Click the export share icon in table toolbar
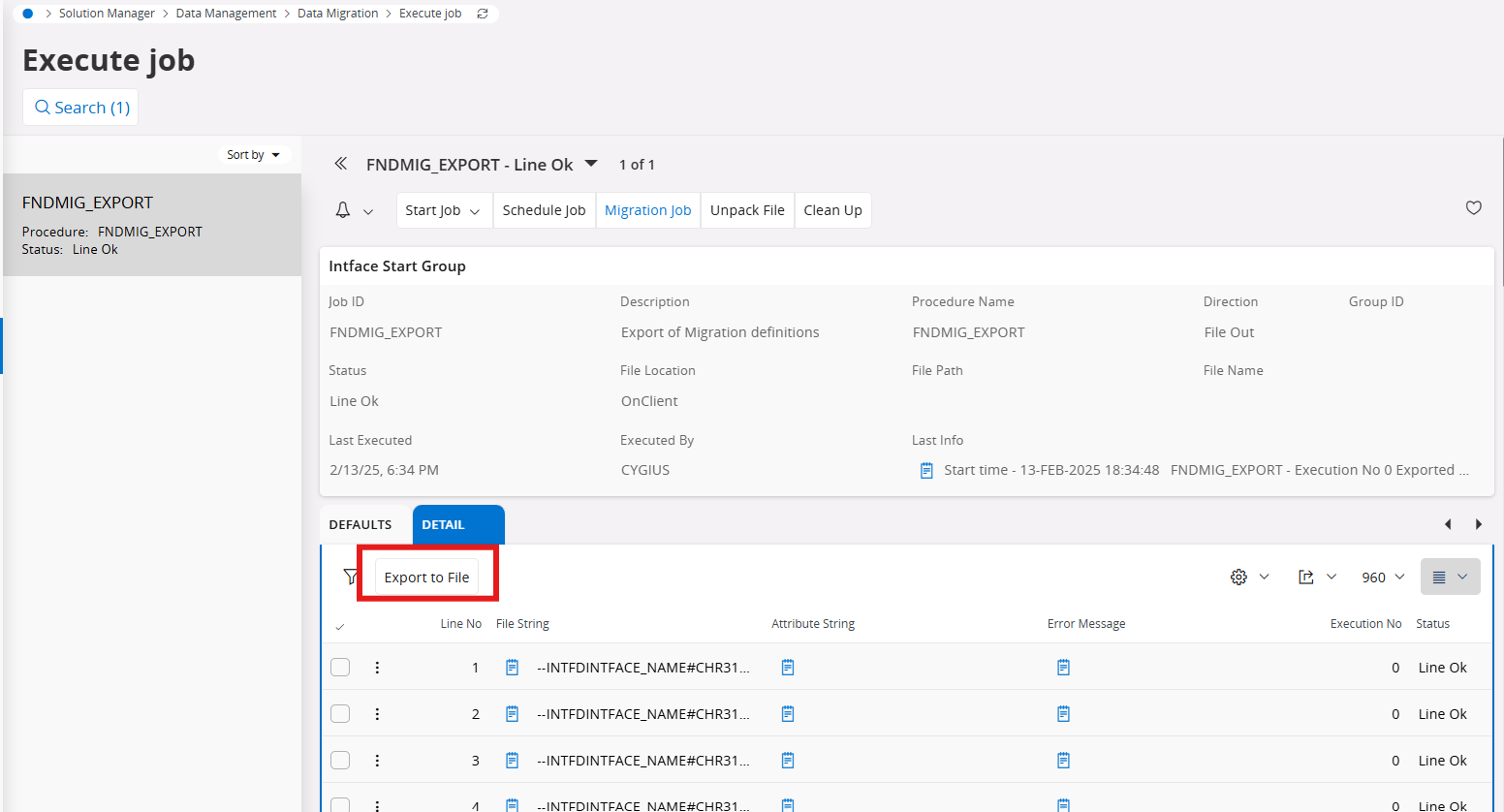 (x=1305, y=577)
